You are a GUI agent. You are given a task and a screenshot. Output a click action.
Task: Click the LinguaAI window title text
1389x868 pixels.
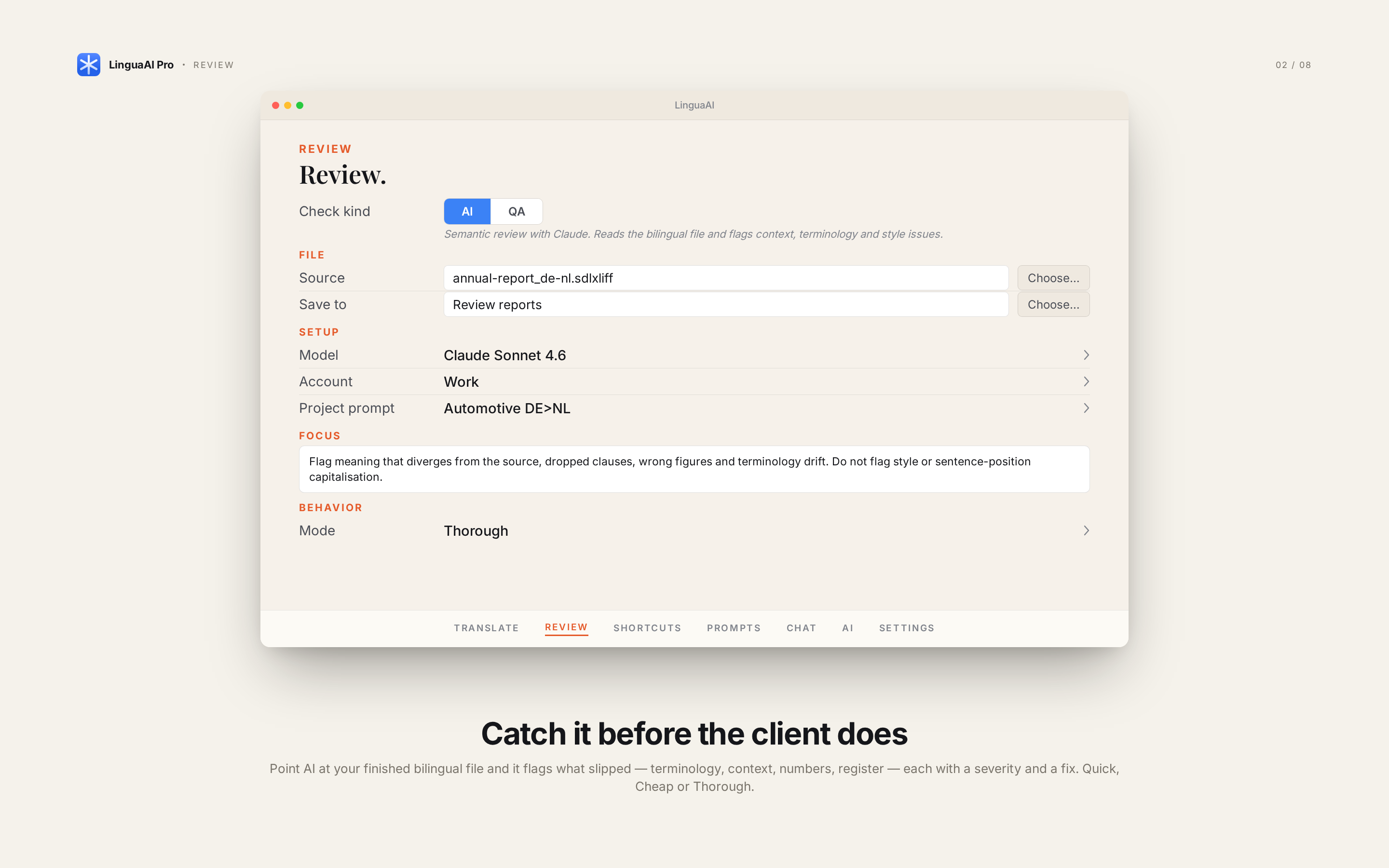pos(694,105)
